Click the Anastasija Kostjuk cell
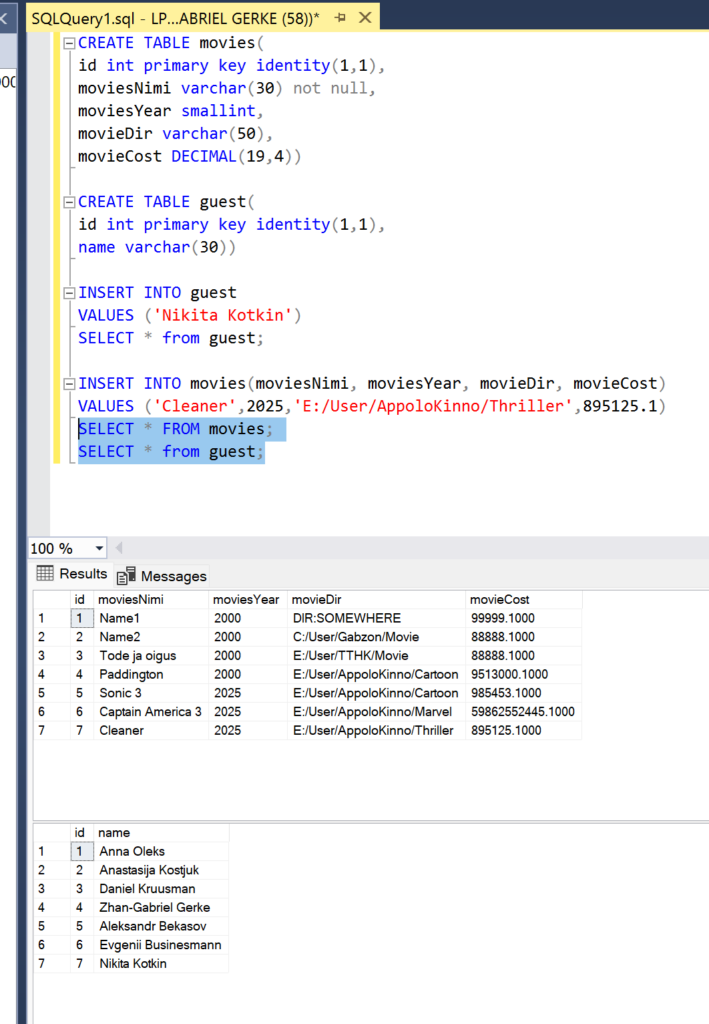This screenshot has height=1024, width=709. coord(161,870)
